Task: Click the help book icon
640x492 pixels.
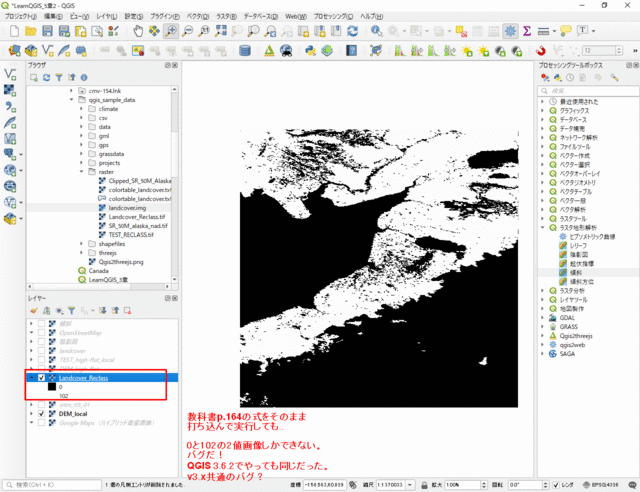Action: pos(351,51)
